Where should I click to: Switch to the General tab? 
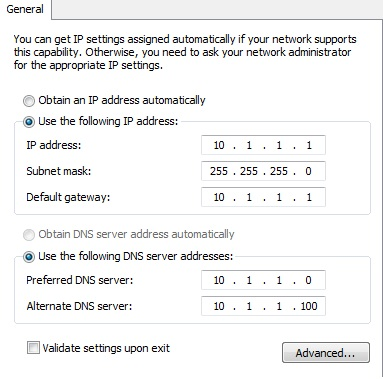tap(25, 9)
